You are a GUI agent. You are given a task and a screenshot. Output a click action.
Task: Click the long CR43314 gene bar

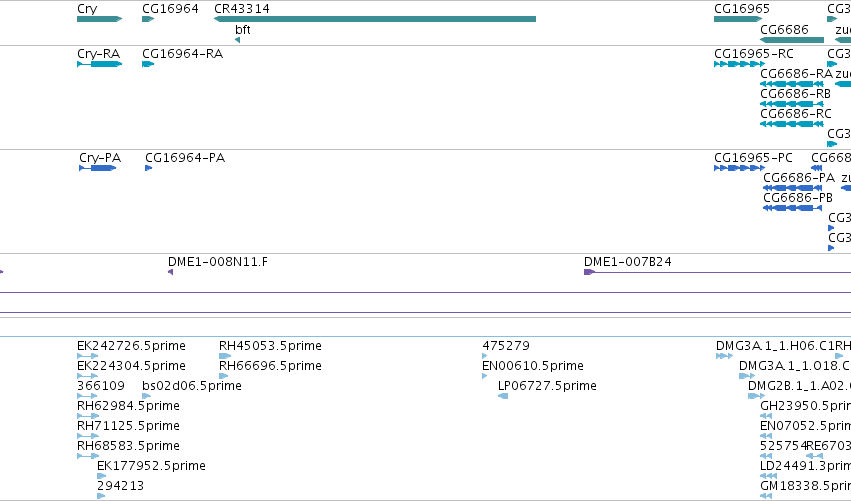(374, 19)
